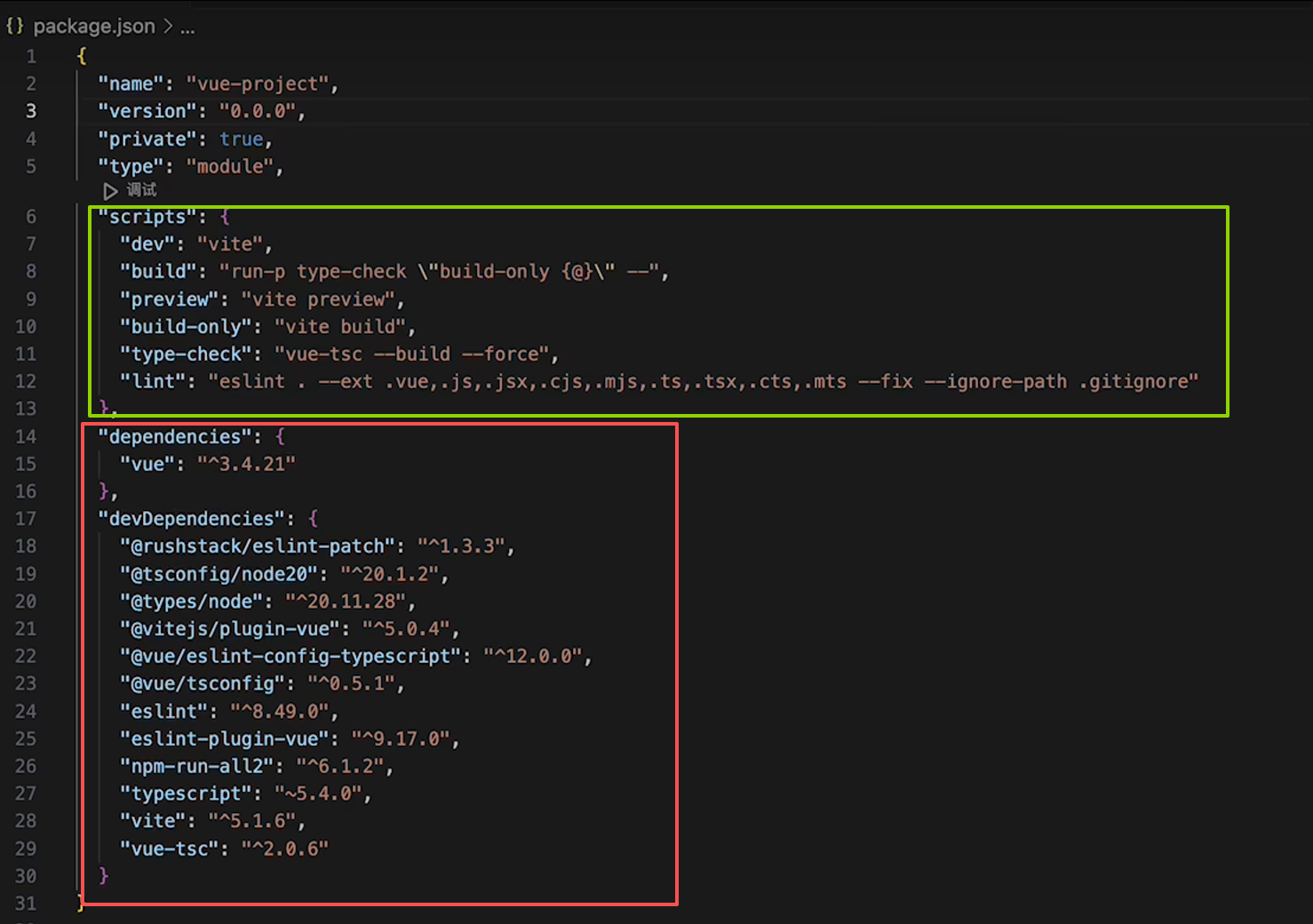
Task: Click the run-p type-check build command string
Action: point(439,272)
